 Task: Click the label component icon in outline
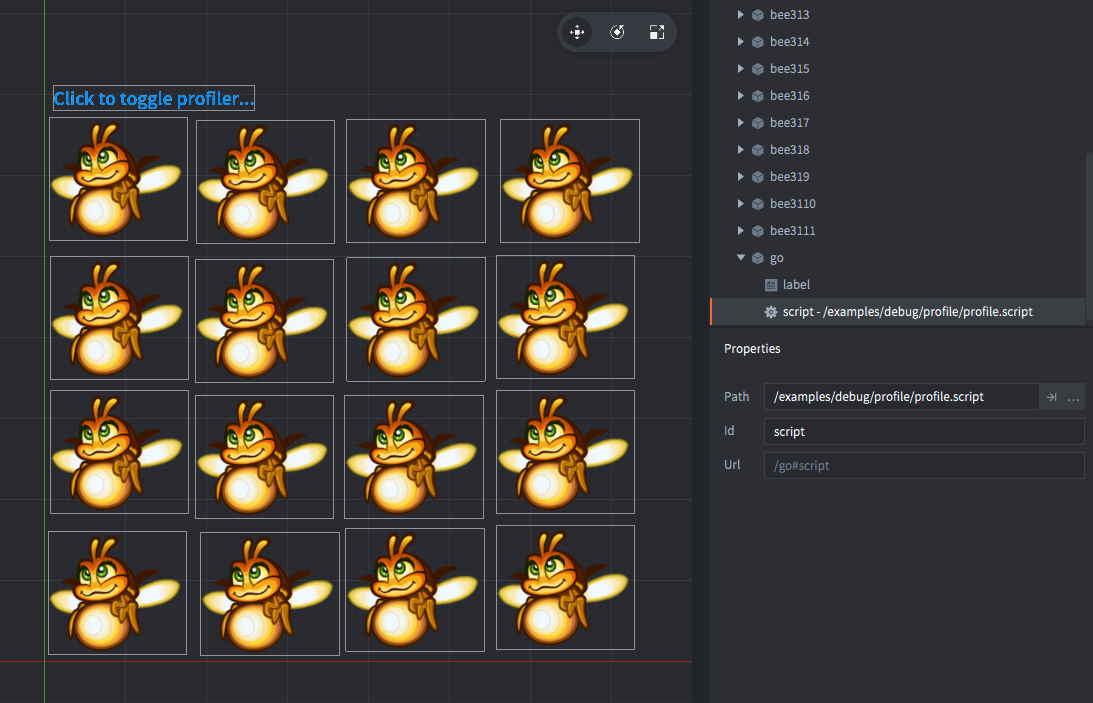coord(771,285)
